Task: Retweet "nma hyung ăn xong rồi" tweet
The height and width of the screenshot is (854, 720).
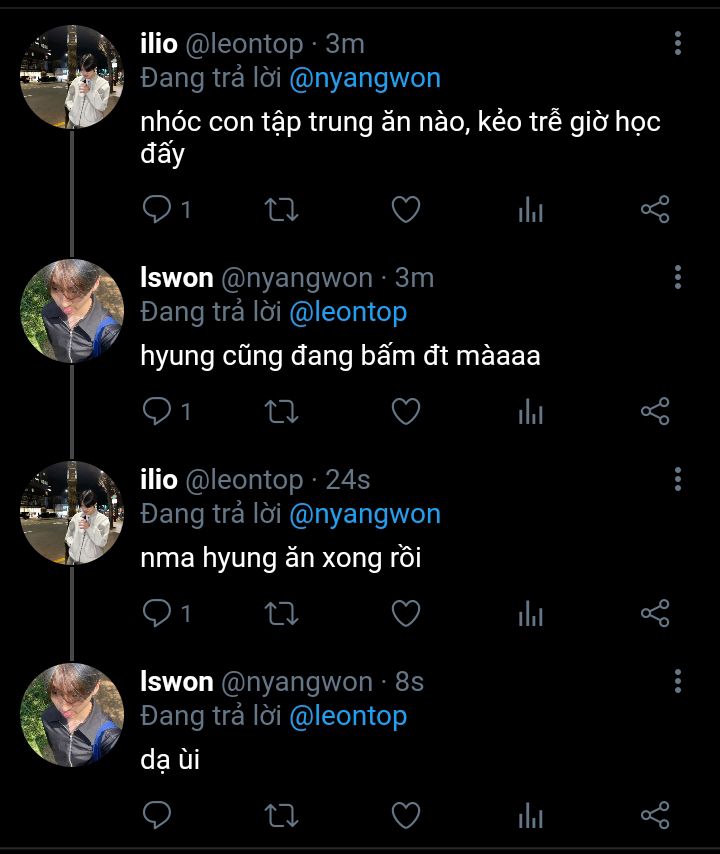Action: tap(281, 613)
